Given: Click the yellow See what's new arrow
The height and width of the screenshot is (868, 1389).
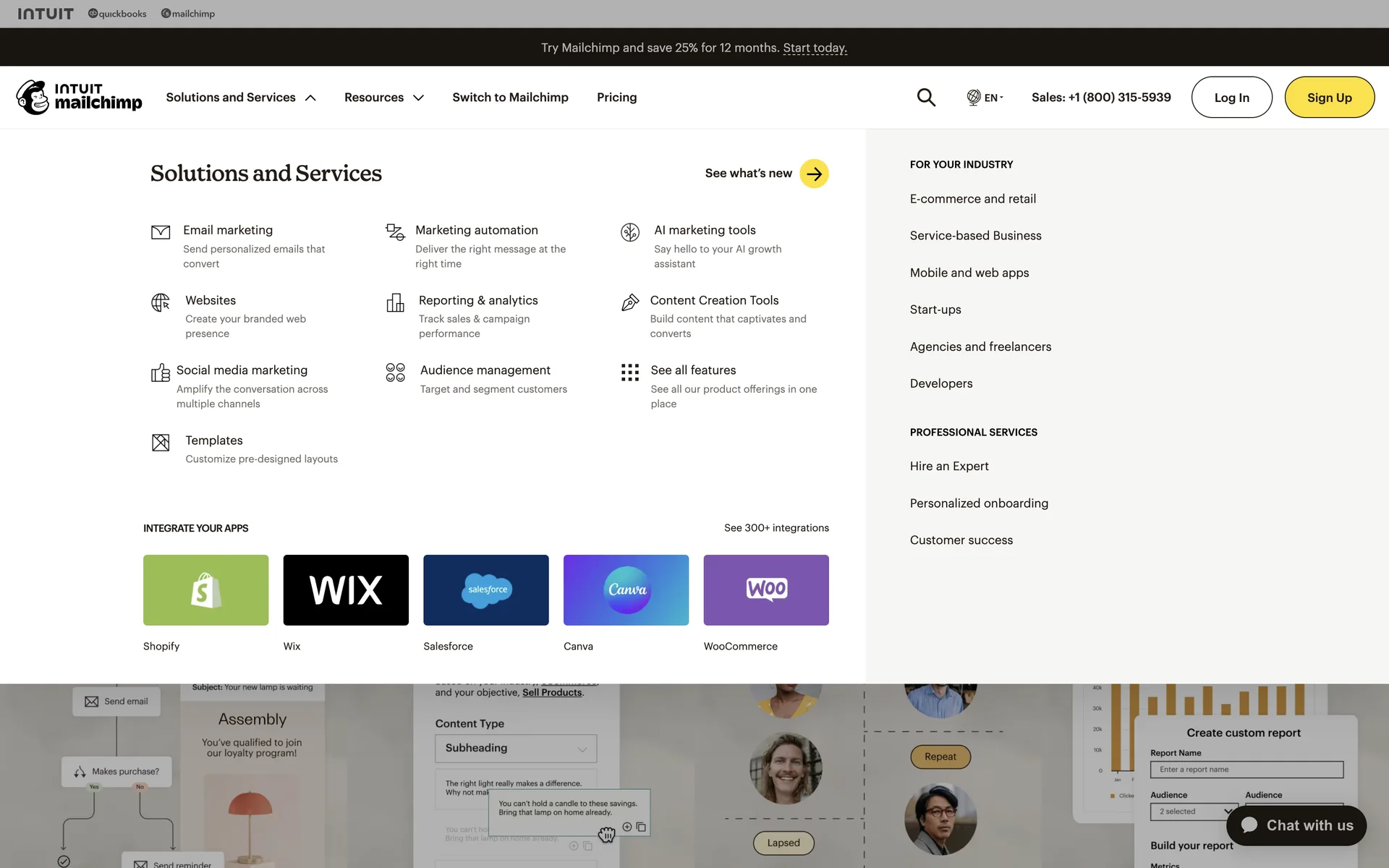Looking at the screenshot, I should (x=814, y=174).
